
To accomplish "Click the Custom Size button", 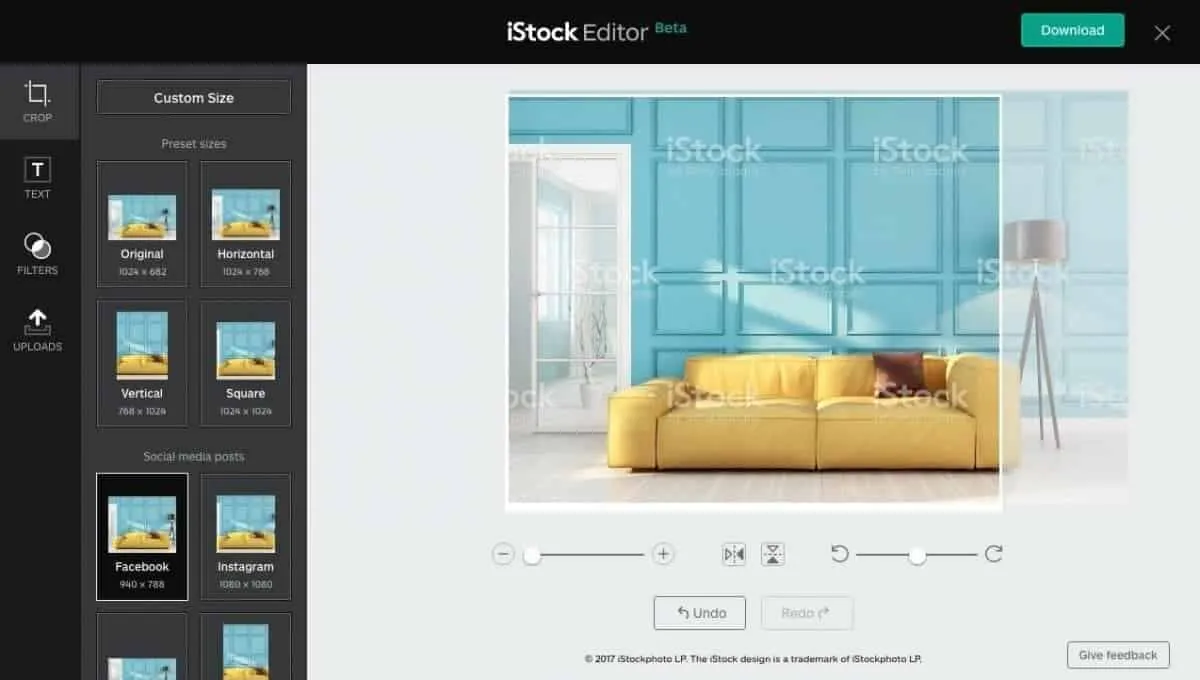I will coord(194,98).
